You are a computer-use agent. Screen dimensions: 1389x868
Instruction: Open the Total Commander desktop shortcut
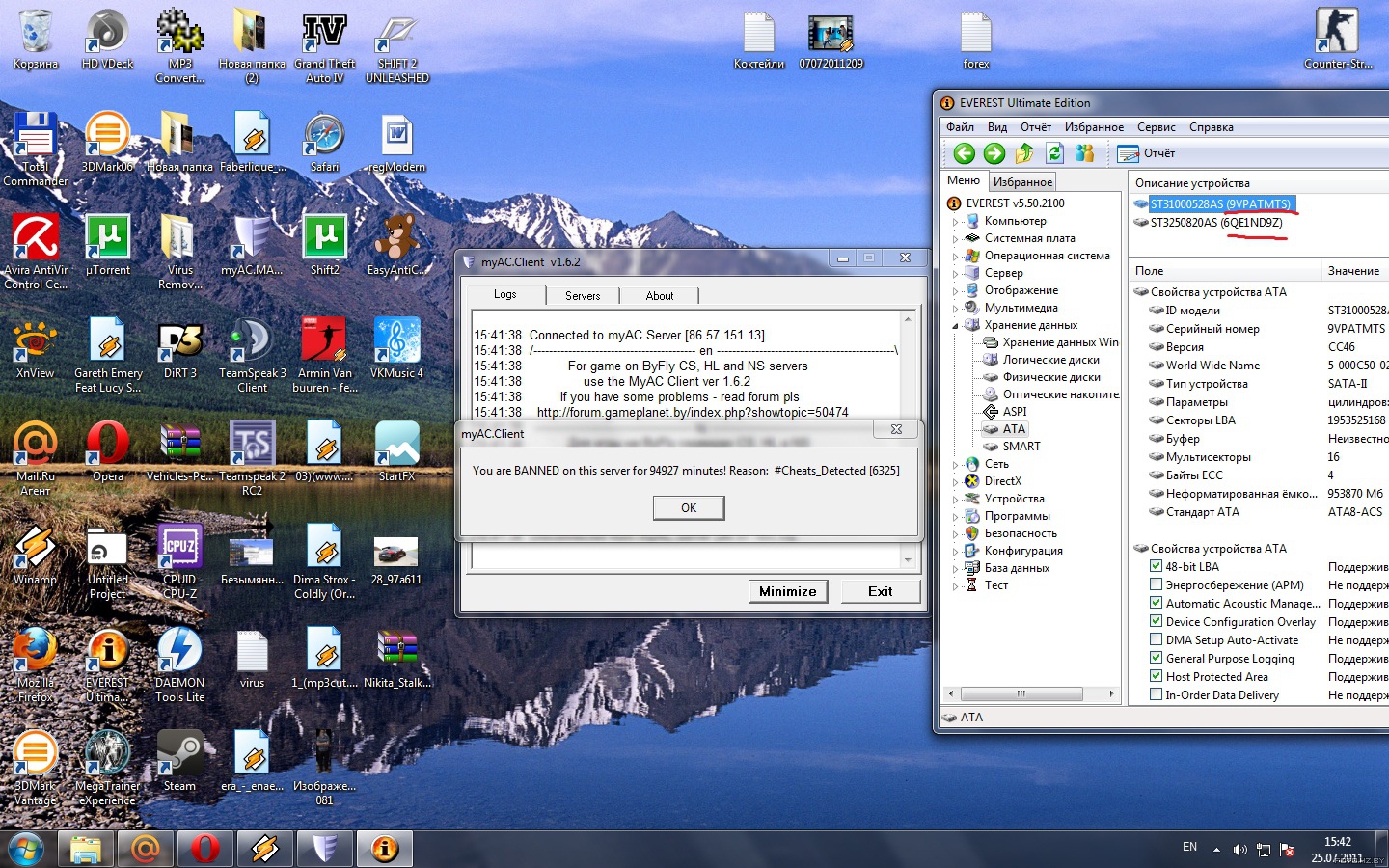(x=36, y=150)
